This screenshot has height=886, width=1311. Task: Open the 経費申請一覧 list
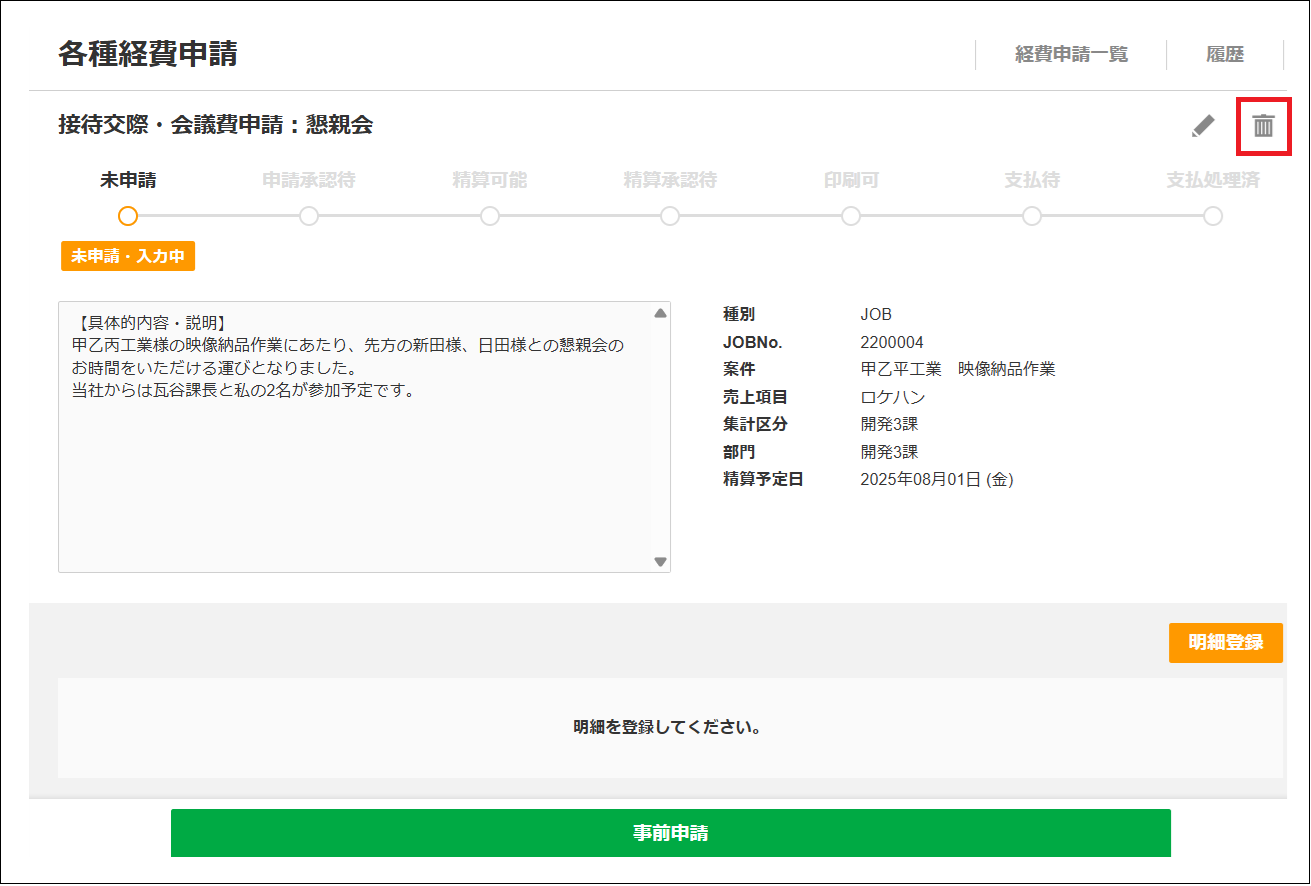(1070, 54)
